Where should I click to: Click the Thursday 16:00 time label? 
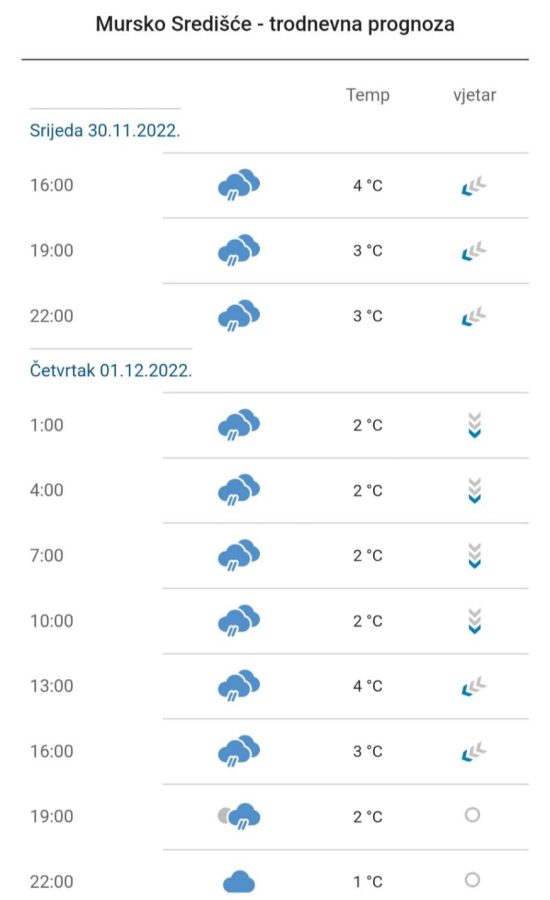[52, 751]
